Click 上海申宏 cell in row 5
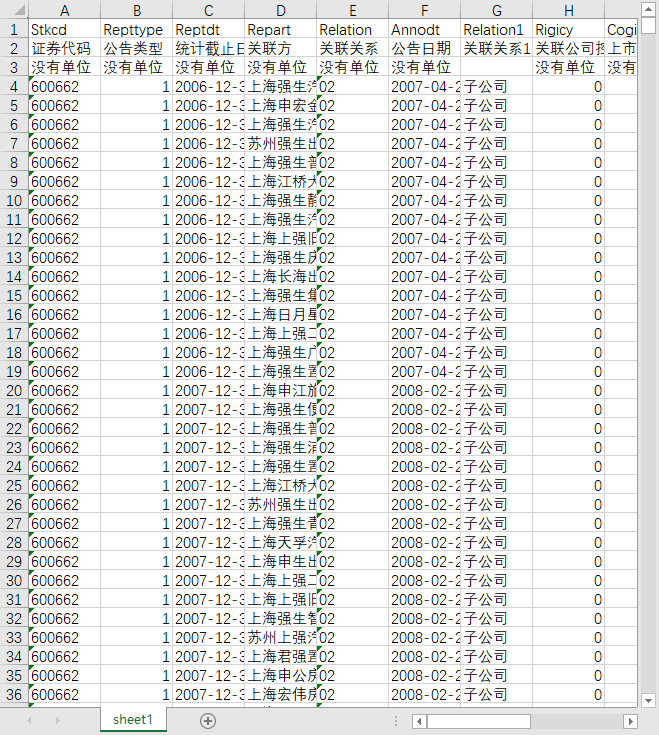Image resolution: width=659 pixels, height=735 pixels. click(280, 105)
